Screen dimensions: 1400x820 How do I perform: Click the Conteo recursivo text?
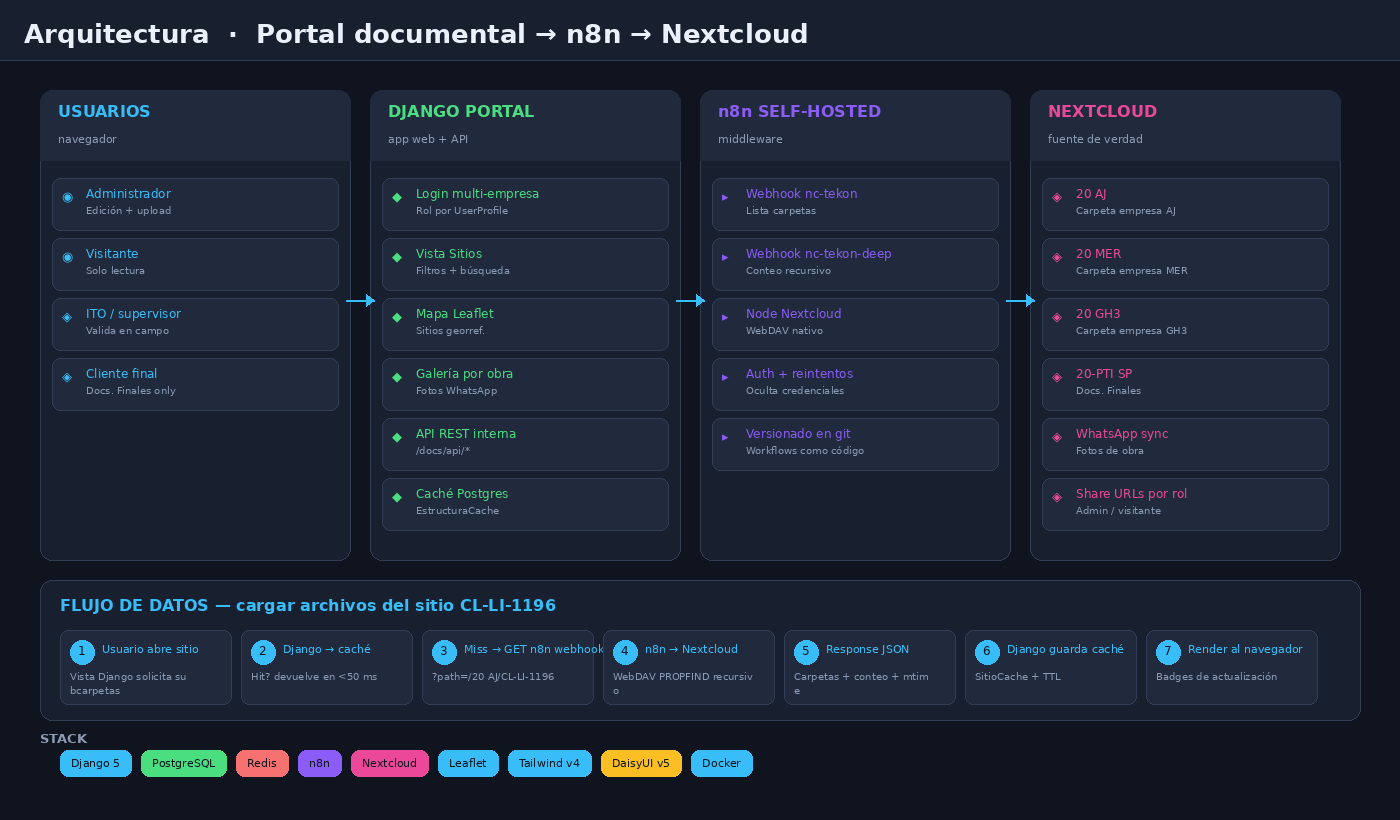point(789,271)
